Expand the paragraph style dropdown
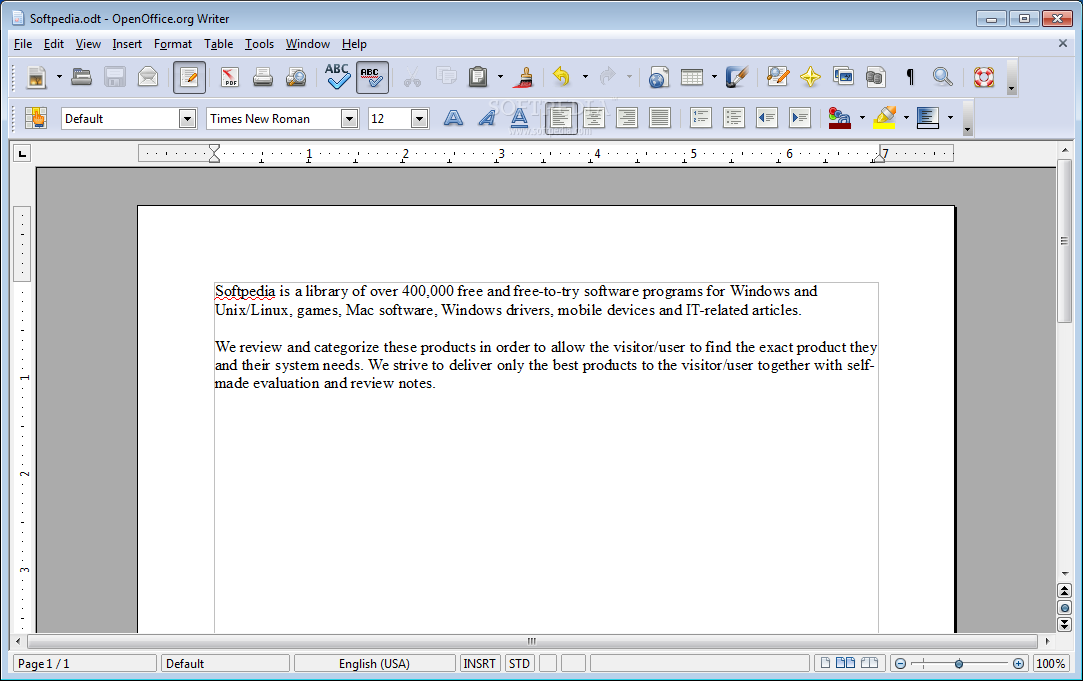This screenshot has width=1083, height=681. coord(187,119)
